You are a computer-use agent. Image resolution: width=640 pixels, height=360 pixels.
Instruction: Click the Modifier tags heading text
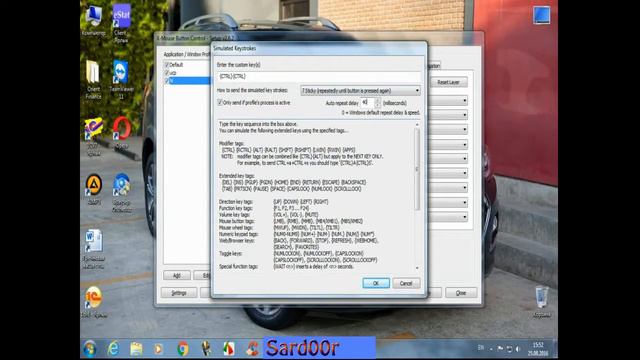231,144
